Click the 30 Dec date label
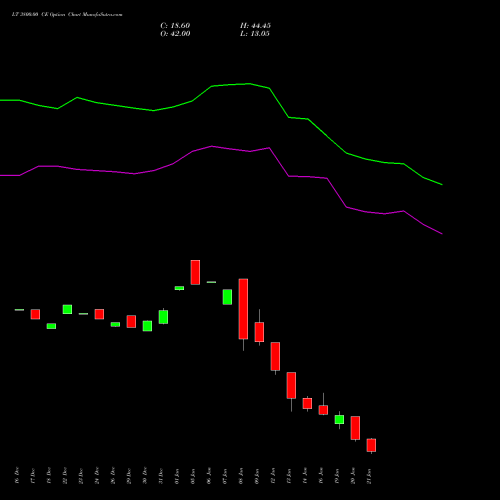The height and width of the screenshot is (500, 500). 145,476
